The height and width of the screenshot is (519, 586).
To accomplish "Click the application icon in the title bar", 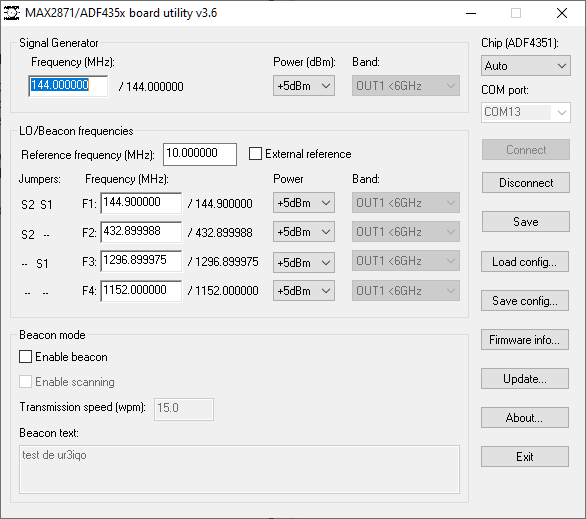I will [12, 13].
